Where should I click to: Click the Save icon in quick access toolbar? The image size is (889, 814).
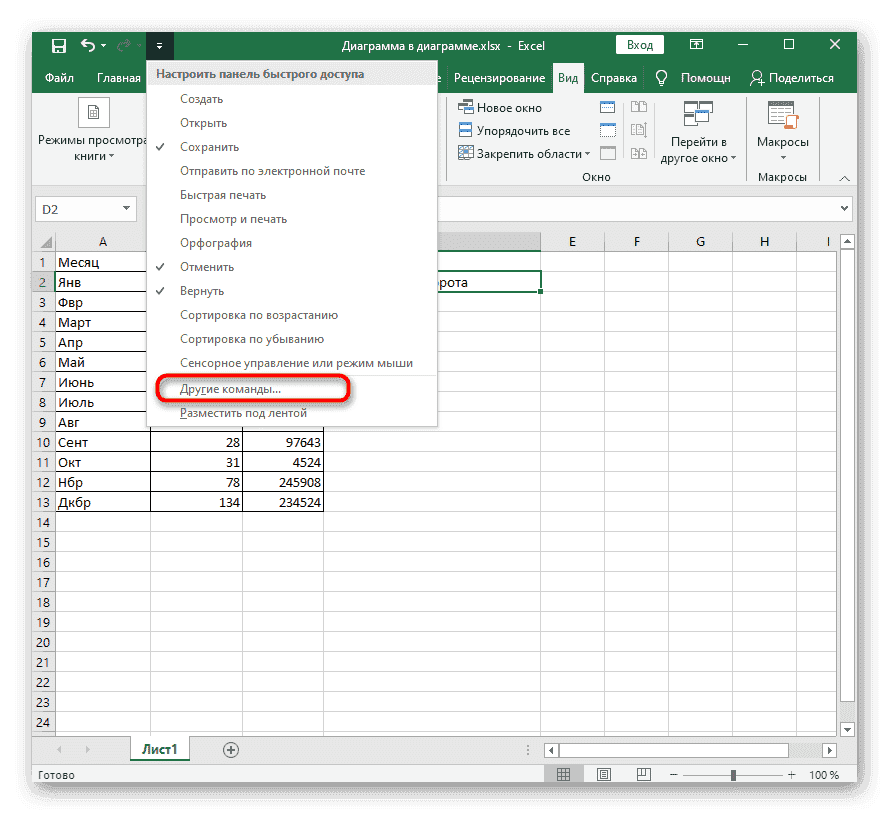[59, 45]
